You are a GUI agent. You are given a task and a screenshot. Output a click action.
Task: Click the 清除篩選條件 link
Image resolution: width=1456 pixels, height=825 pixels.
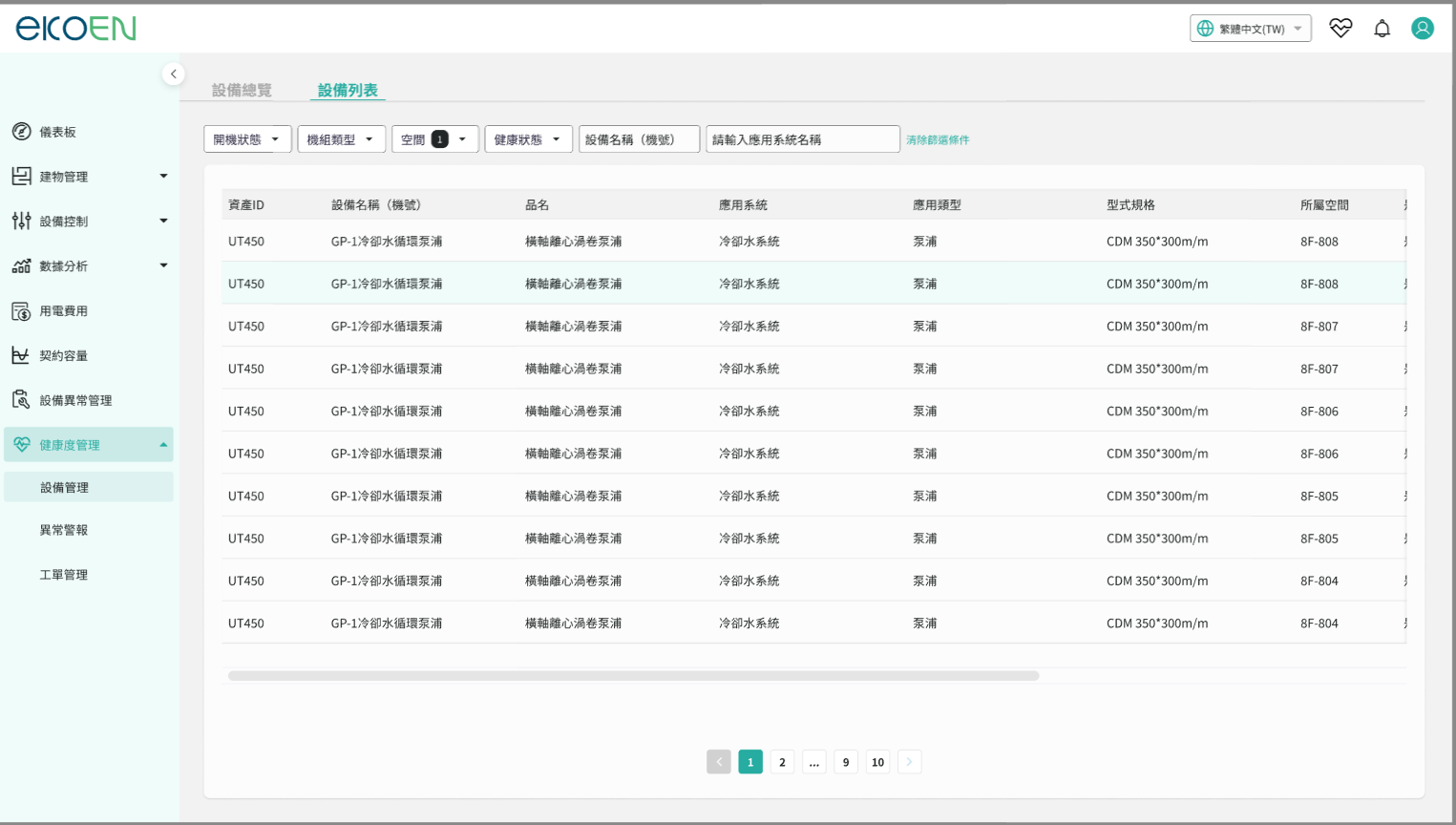(x=938, y=140)
